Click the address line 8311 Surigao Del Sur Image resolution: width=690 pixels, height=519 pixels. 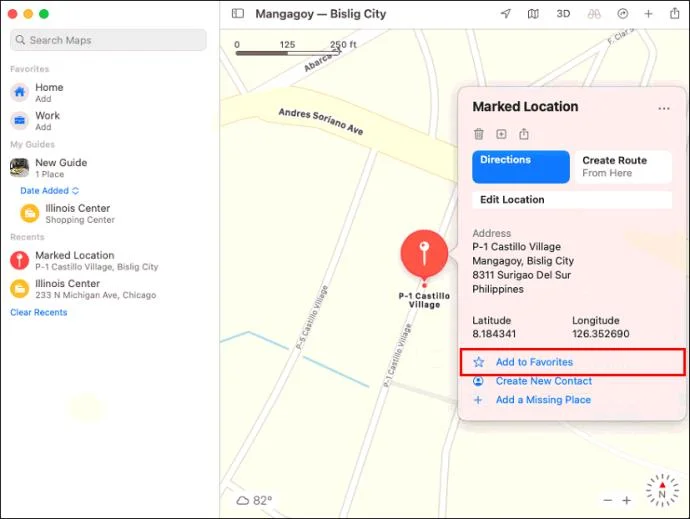pos(521,275)
